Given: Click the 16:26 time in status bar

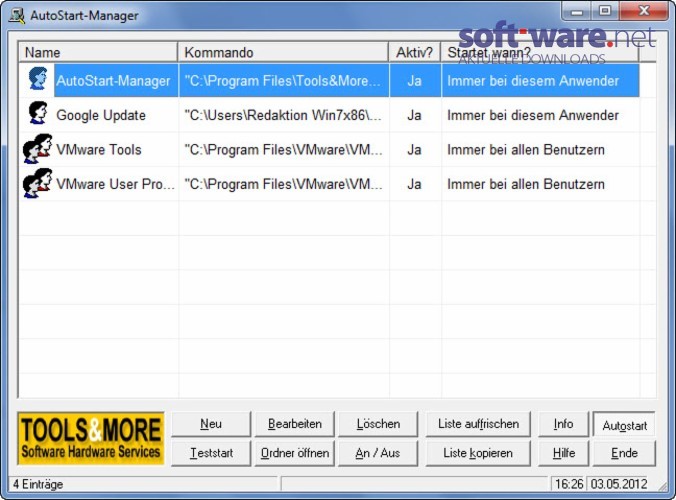Looking at the screenshot, I should point(569,484).
